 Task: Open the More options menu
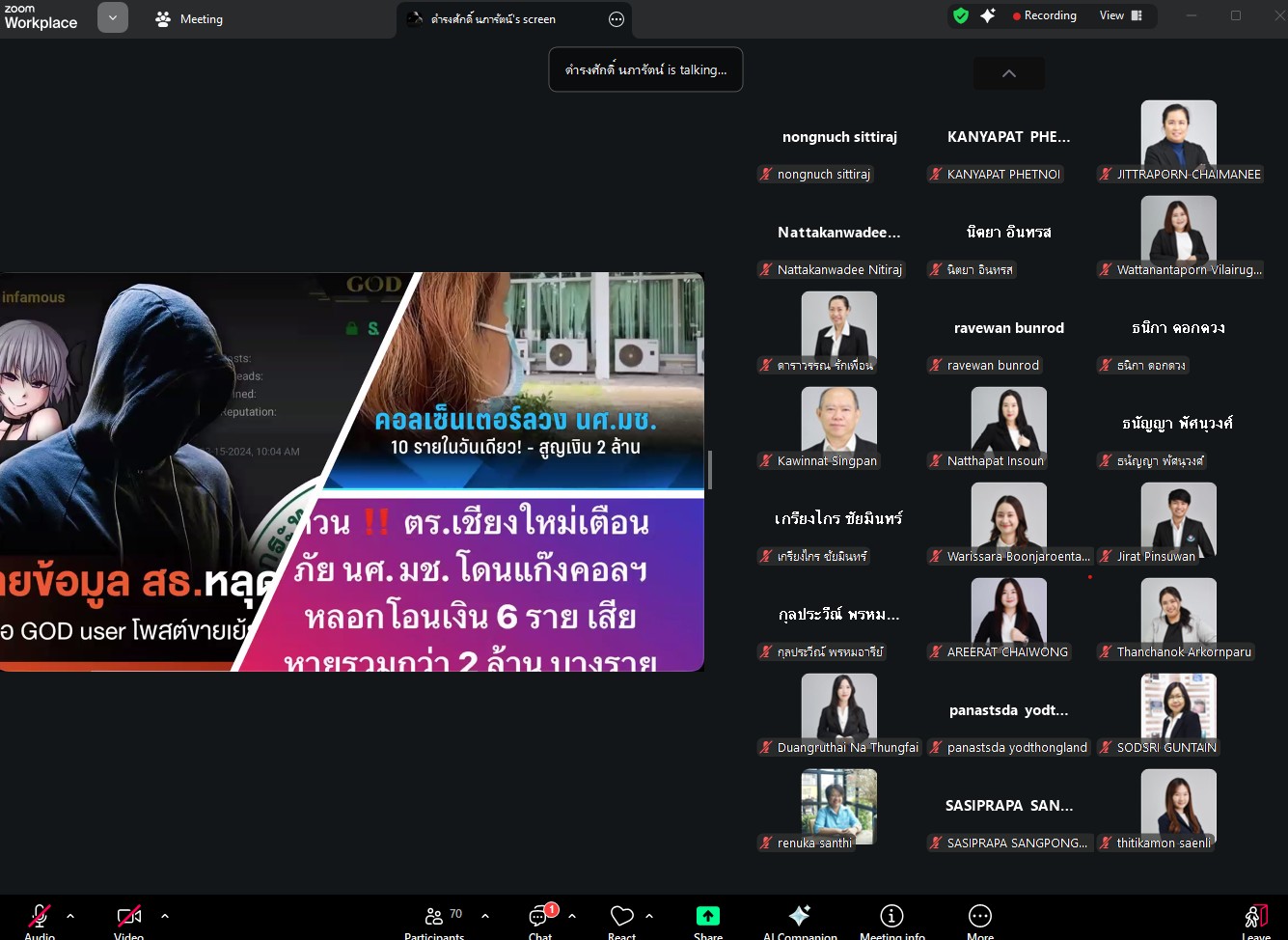(x=979, y=918)
